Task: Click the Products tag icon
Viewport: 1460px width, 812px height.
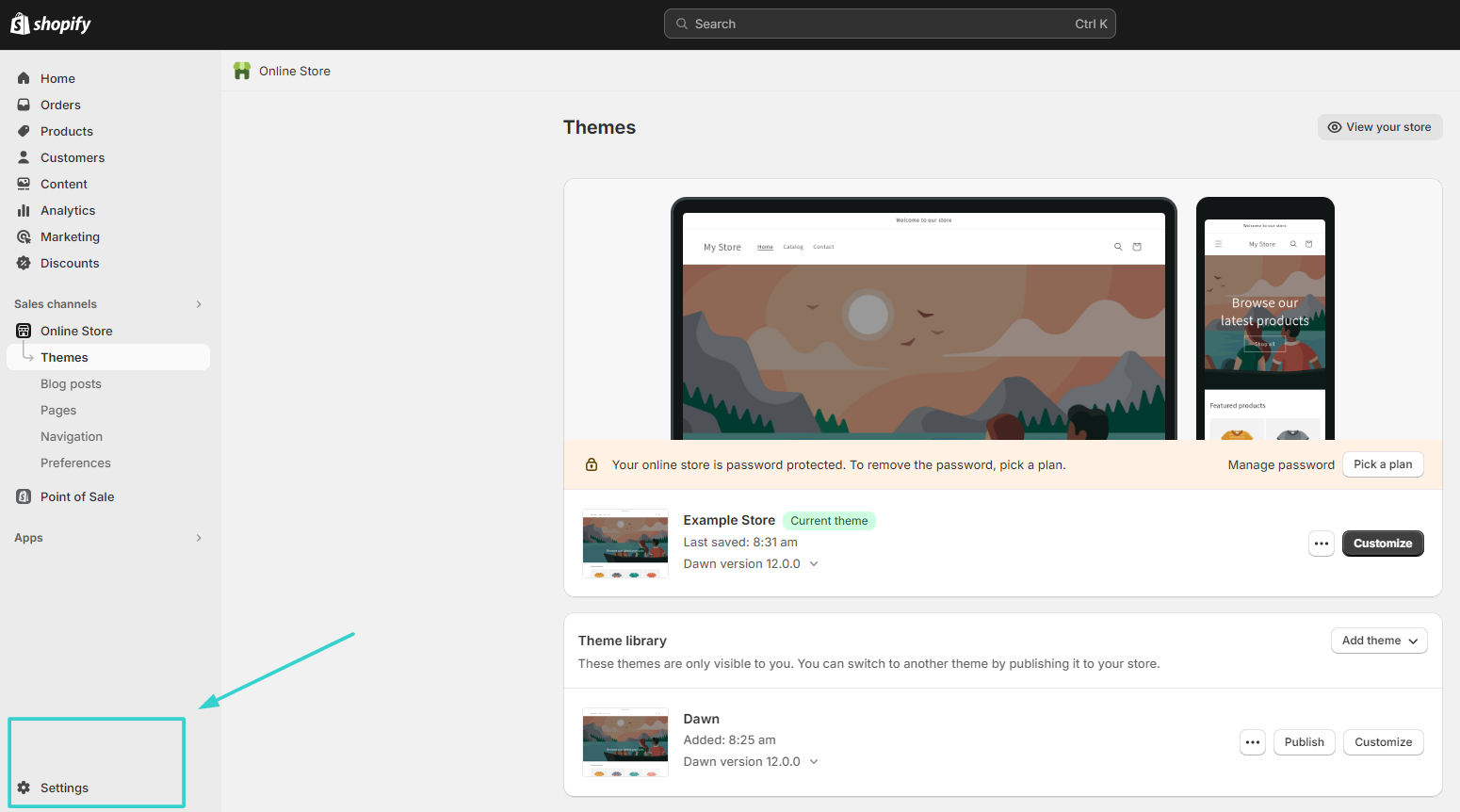Action: [24, 131]
